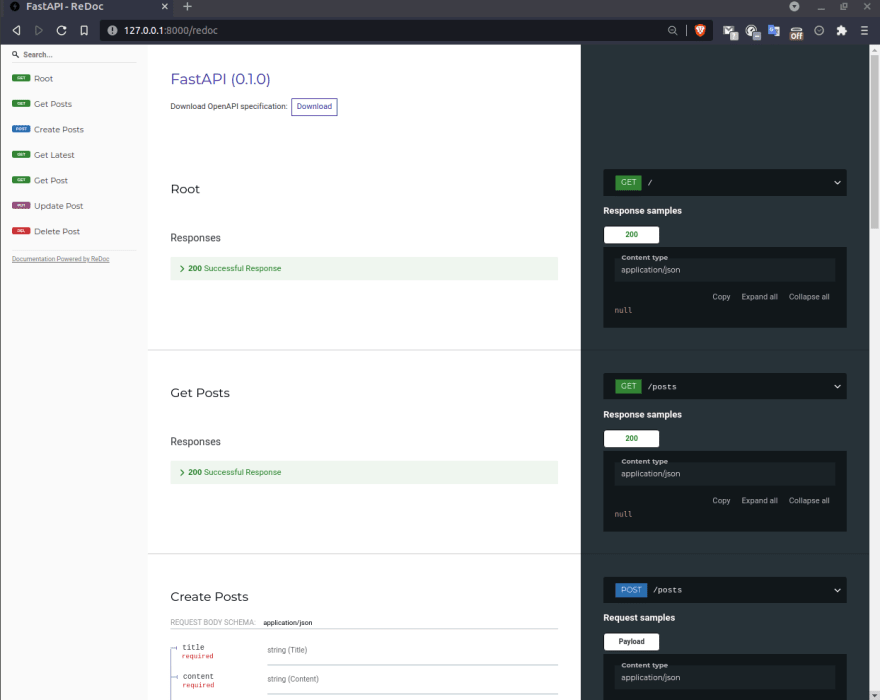Navigate to Root in the sidebar
880x700 pixels.
[x=44, y=79]
